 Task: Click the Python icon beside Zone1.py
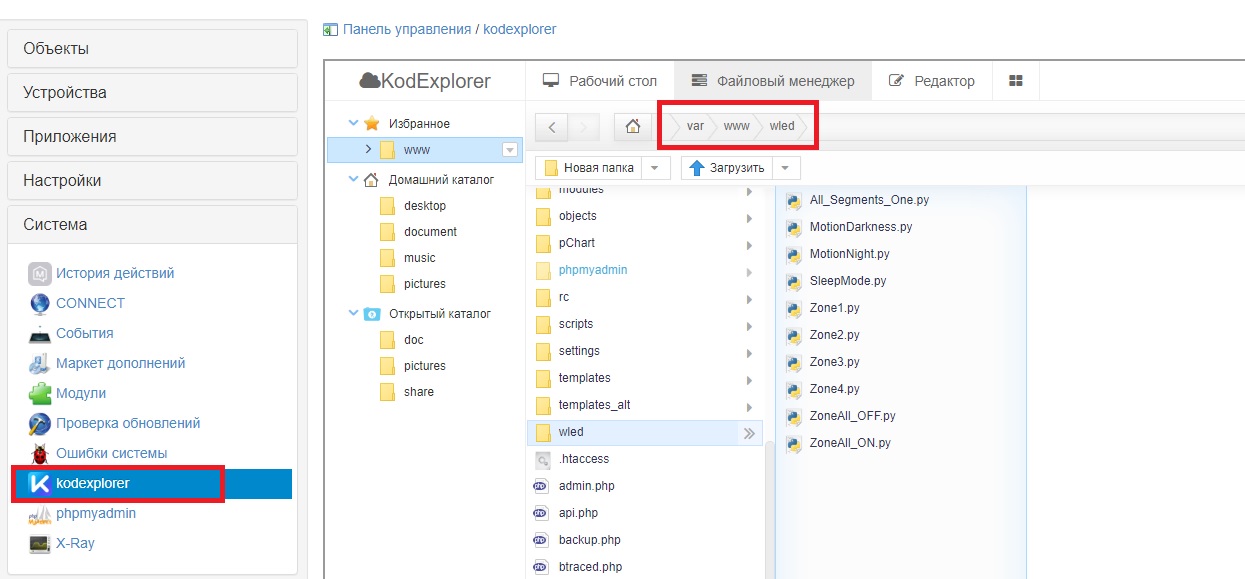(794, 308)
